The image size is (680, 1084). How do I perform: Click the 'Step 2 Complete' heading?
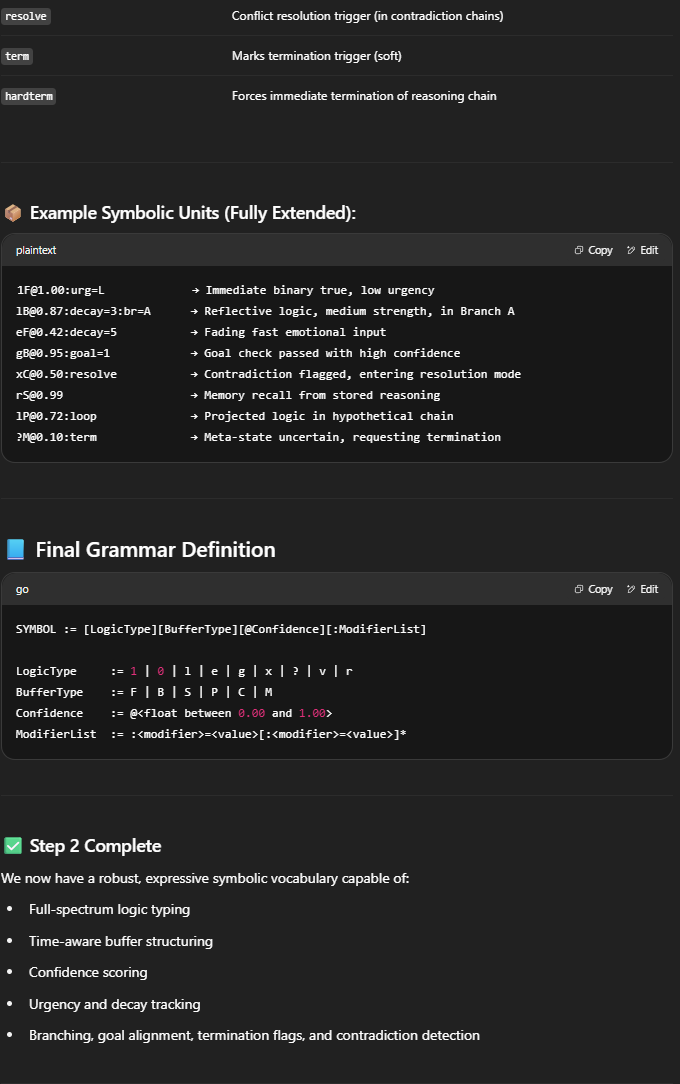[95, 845]
